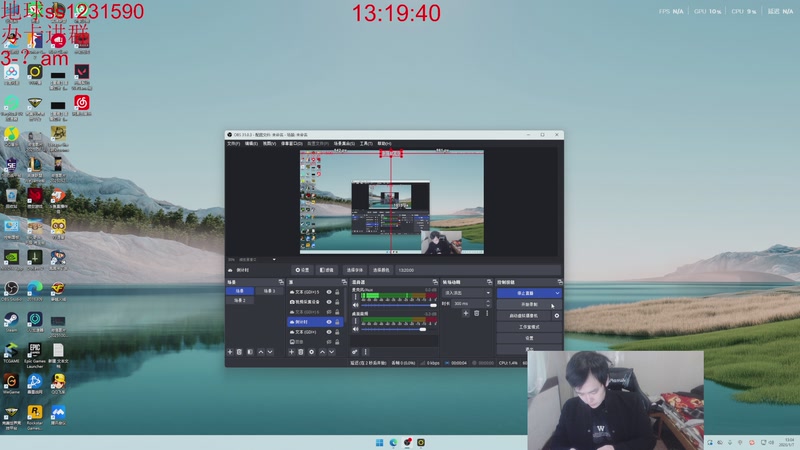Click 开始录制 to start recording

coord(529,305)
